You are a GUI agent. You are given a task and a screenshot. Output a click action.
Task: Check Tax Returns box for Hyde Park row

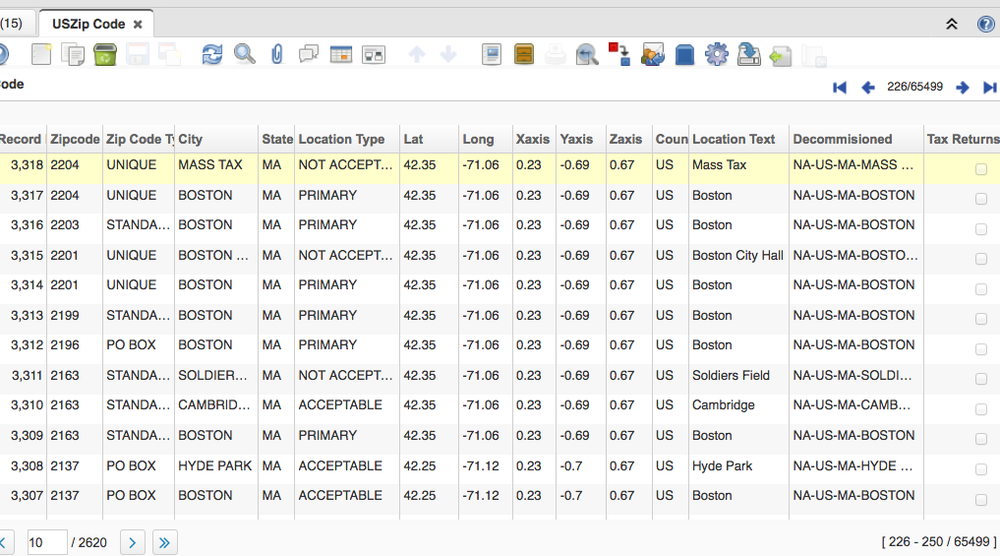pos(981,469)
